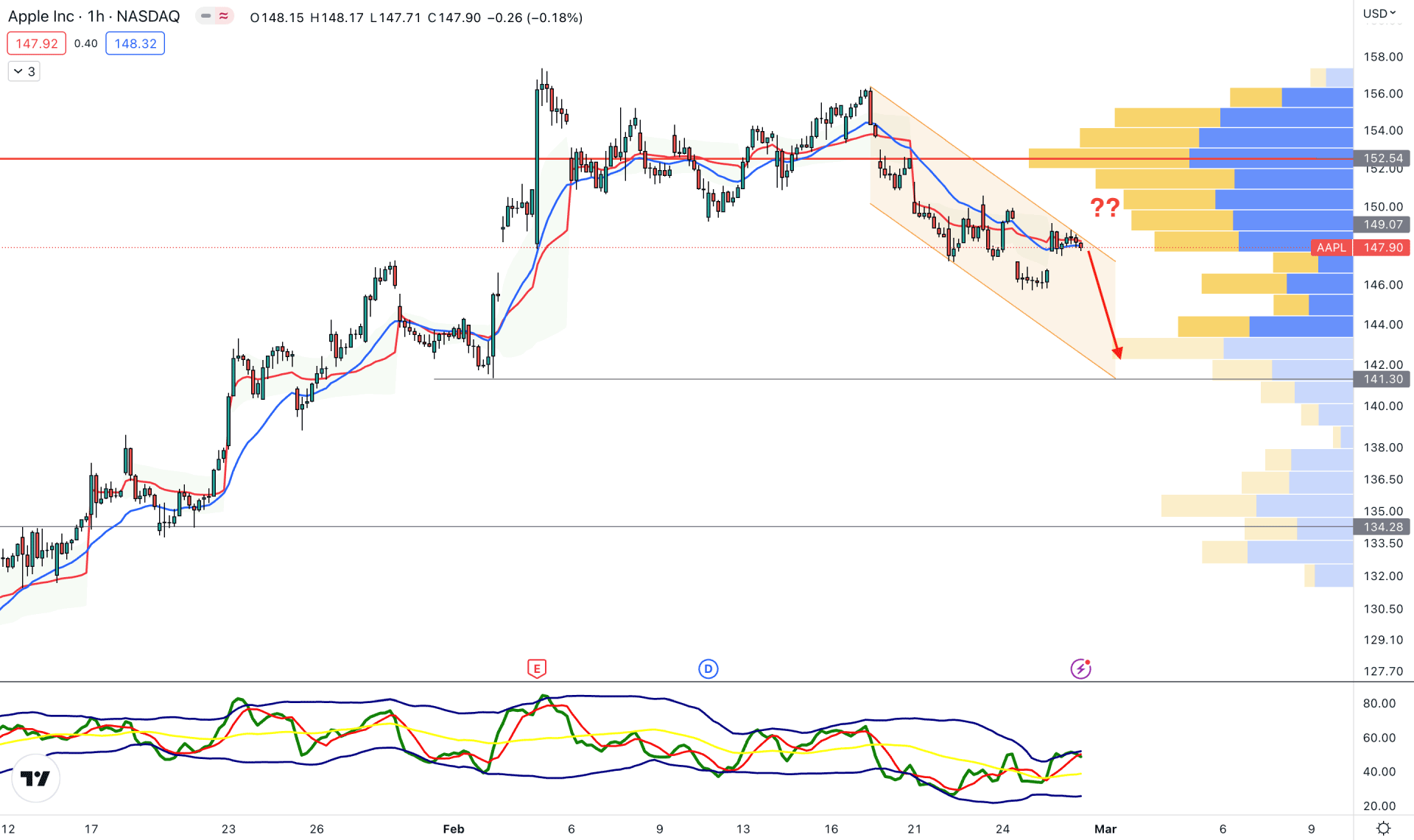Select the 134.28 price level label
The width and height of the screenshot is (1414, 840).
click(x=1382, y=526)
